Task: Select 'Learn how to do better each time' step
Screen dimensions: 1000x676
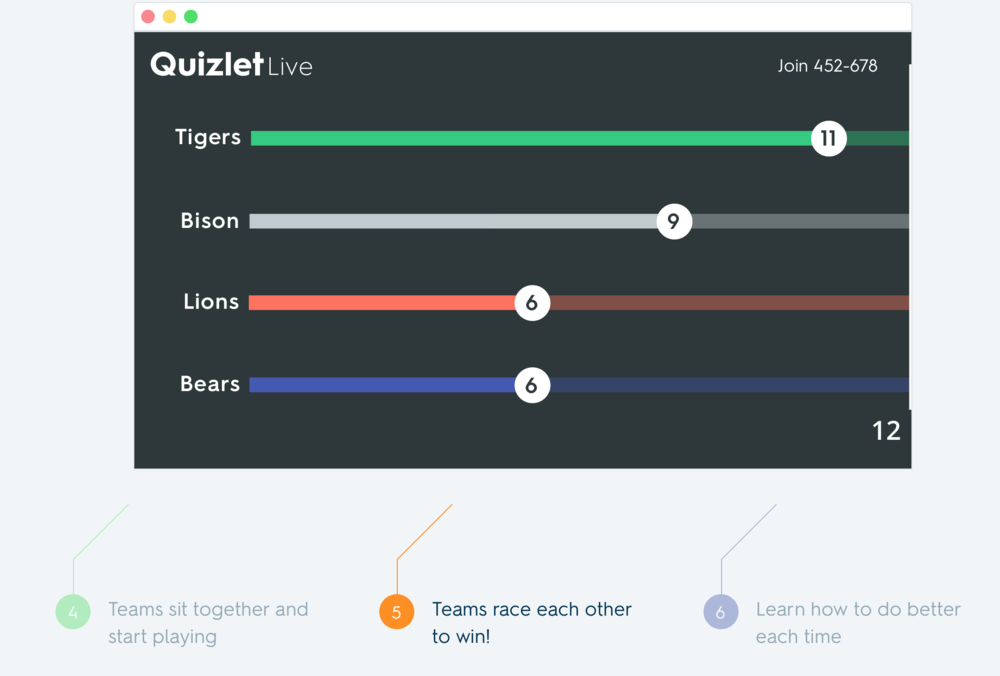Action: pos(858,622)
